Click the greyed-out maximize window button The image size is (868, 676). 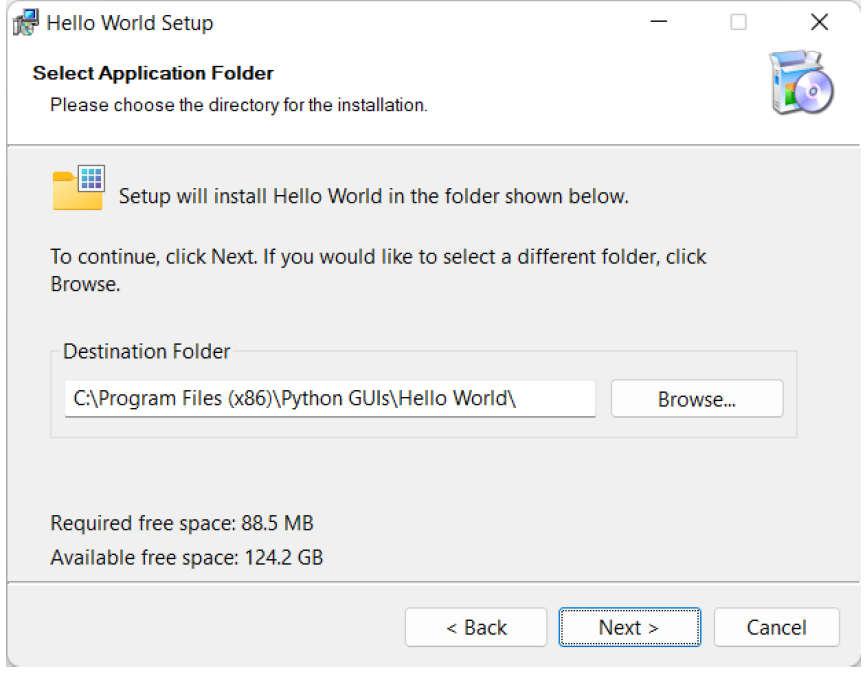pos(738,22)
